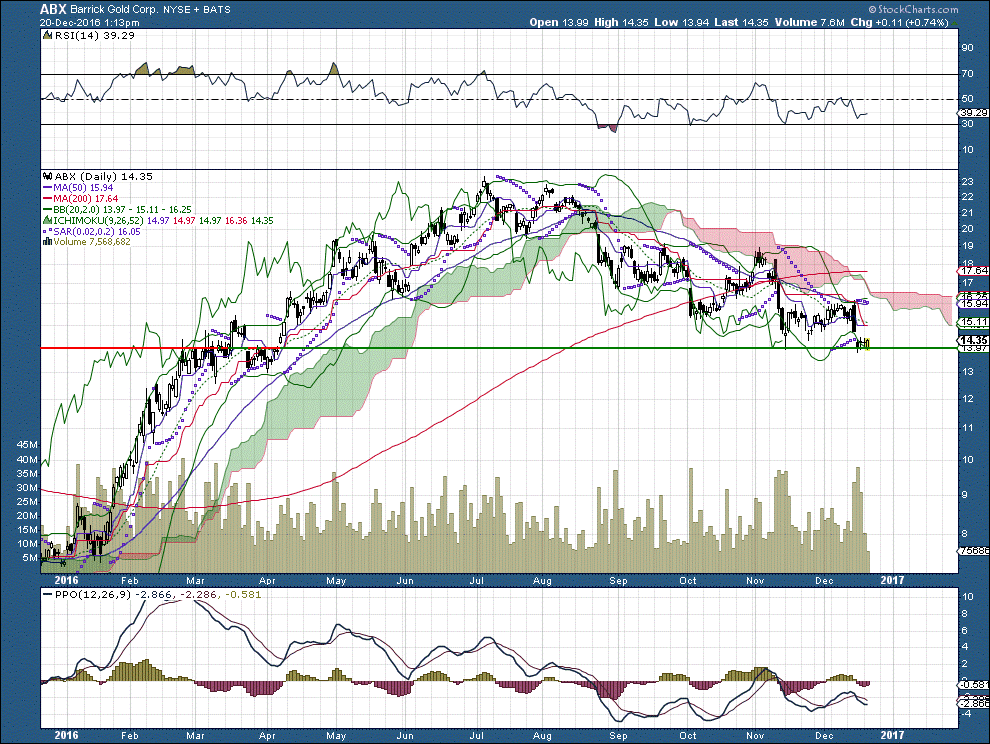The width and height of the screenshot is (990, 744).
Task: Click the RSI(14) 39.29 legend text
Action: click(x=95, y=36)
